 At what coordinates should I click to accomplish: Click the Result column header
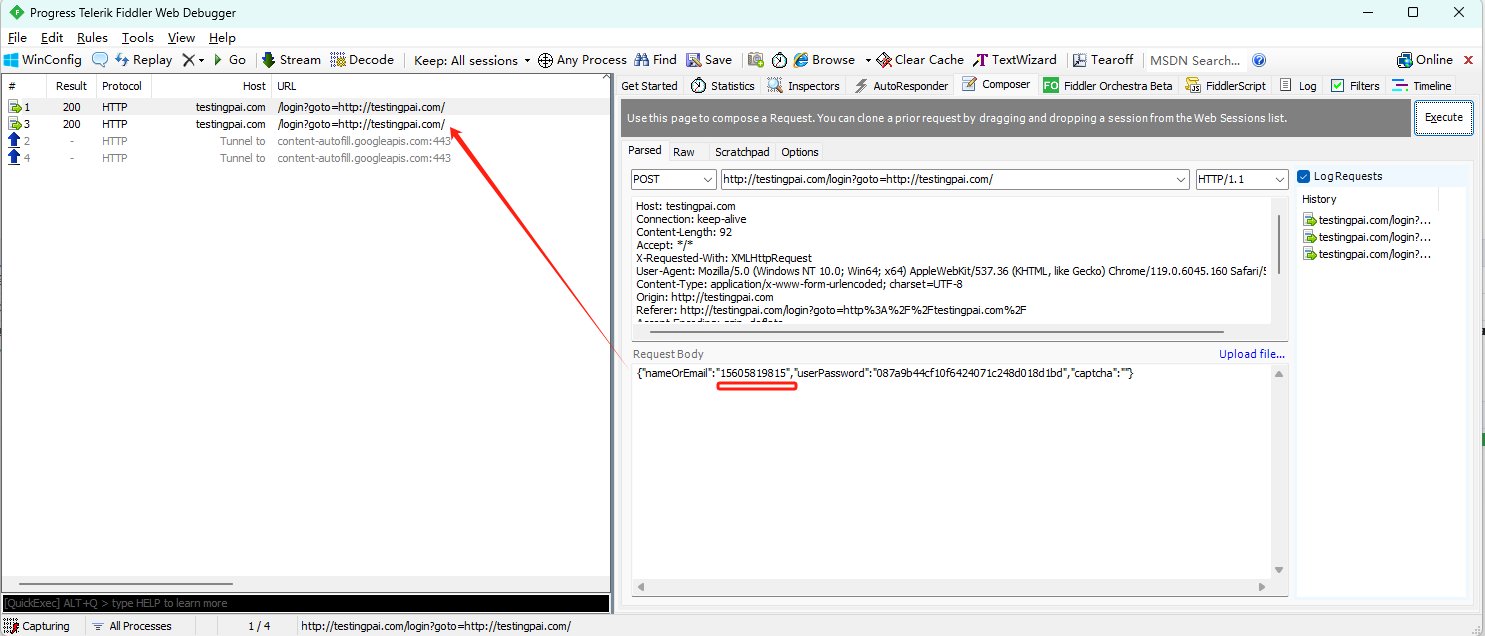tap(71, 86)
